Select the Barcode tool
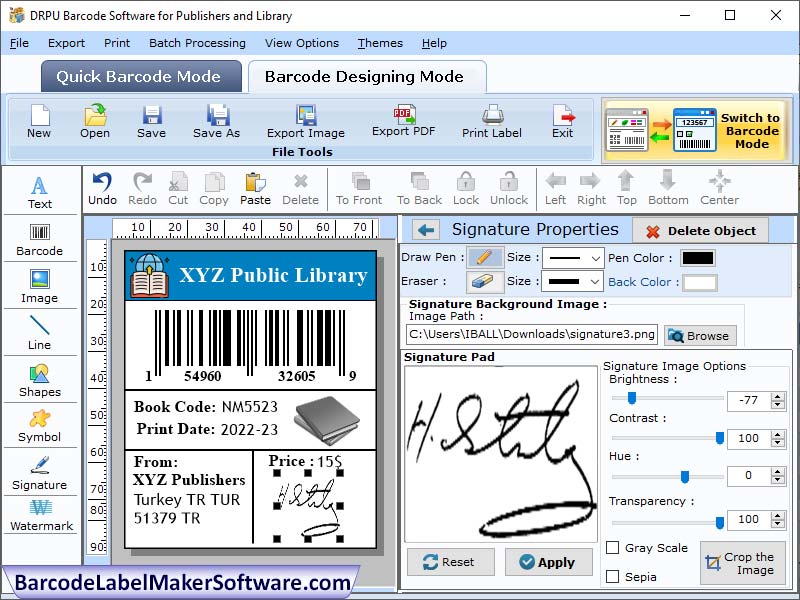Viewport: 800px width, 600px height. (40, 237)
